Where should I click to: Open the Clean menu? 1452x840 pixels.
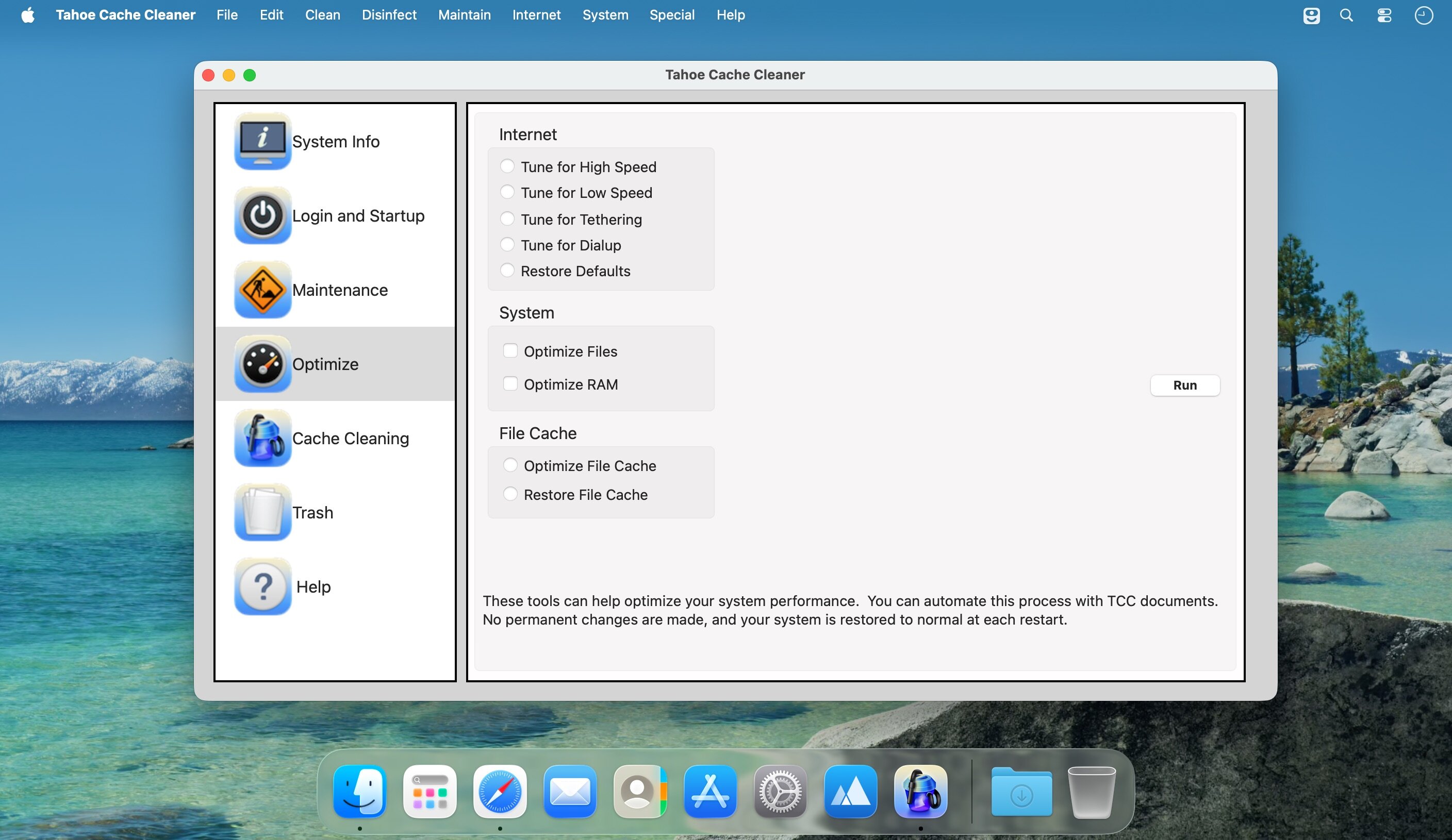pyautogui.click(x=323, y=15)
